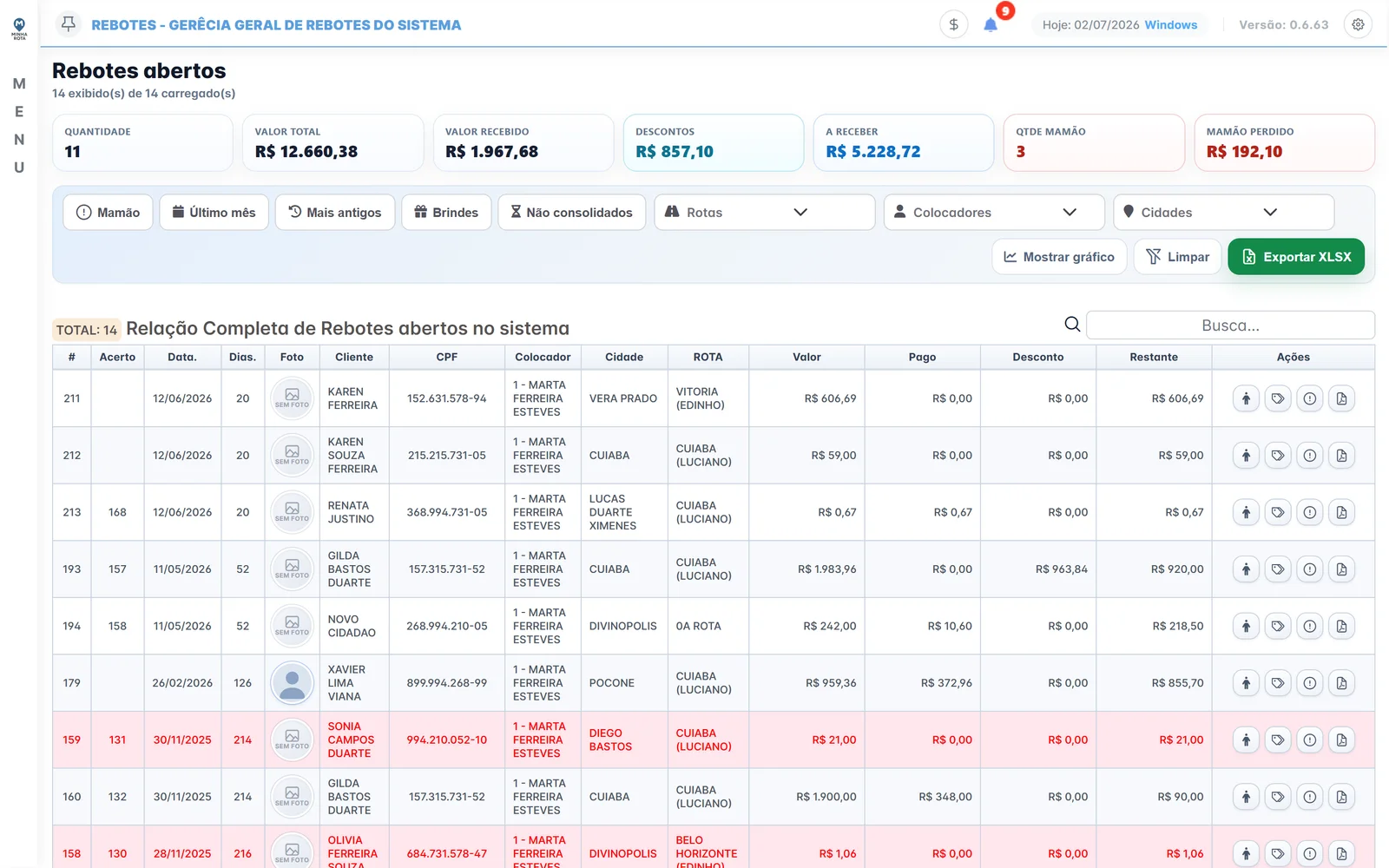
Task: Click tags icon for row 193 Gilda Bastos
Action: [1278, 569]
